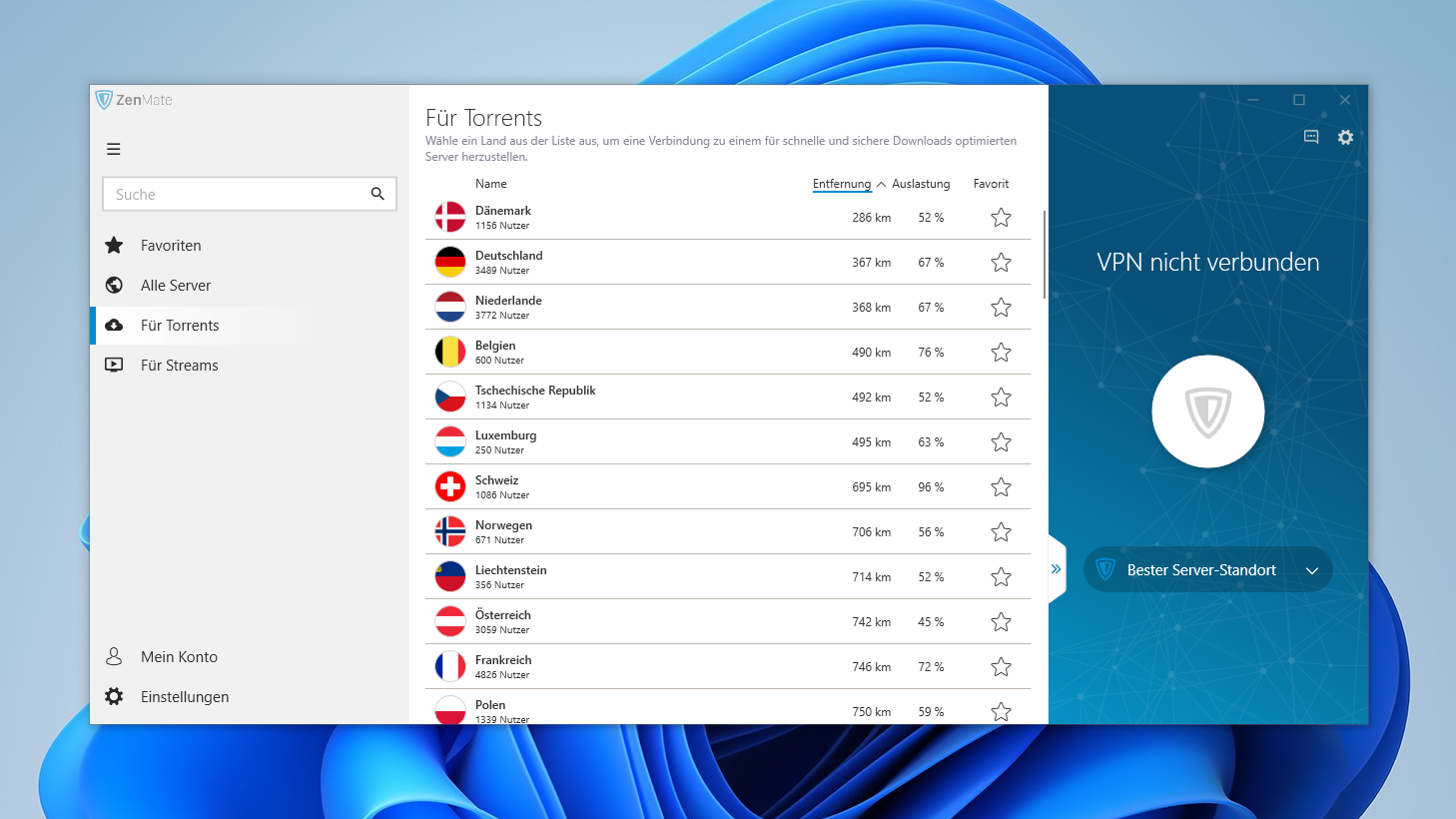This screenshot has height=819, width=1456.
Task: Star the Norwegen server
Action: pos(1001,531)
